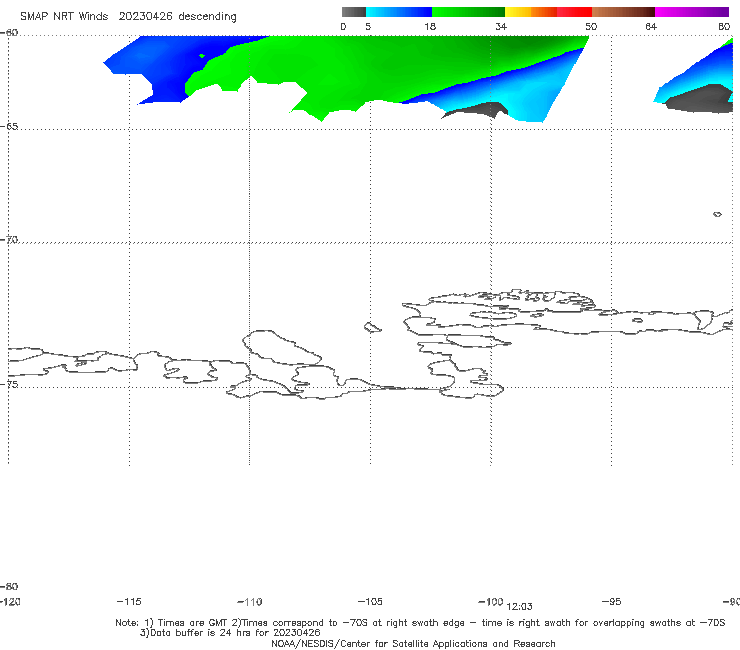The image size is (740, 650).
Task: Click small island outline near -105 longitude
Action: tap(372, 327)
